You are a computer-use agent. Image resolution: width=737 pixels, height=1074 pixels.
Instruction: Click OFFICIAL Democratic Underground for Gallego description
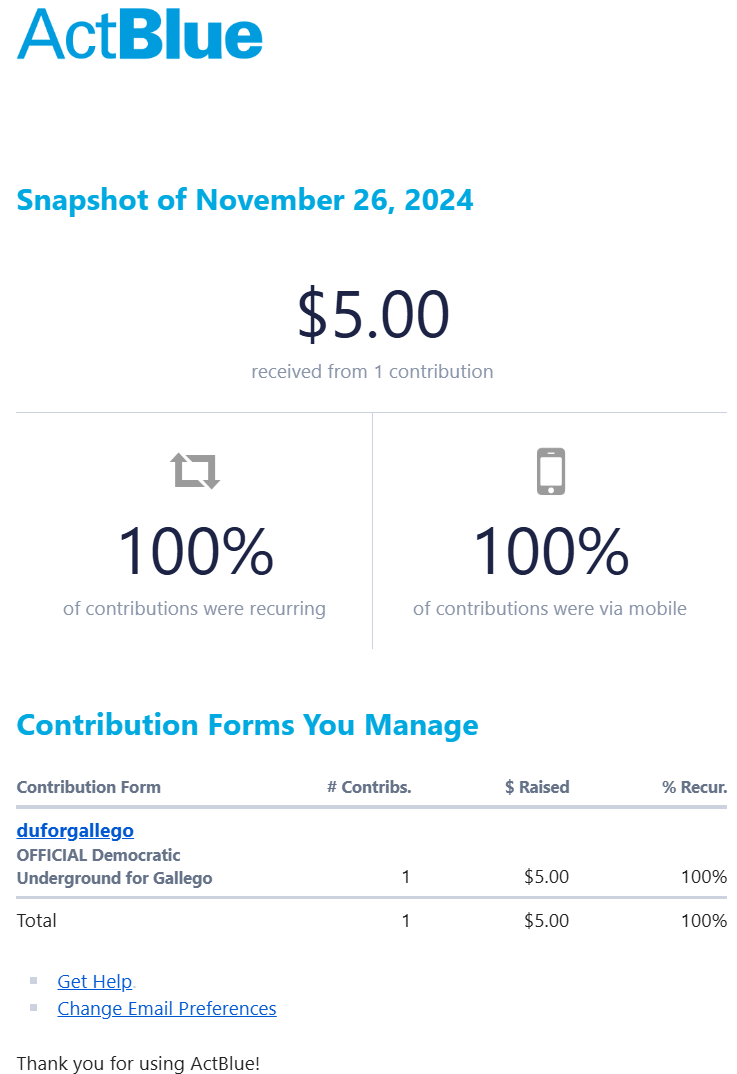coord(114,867)
